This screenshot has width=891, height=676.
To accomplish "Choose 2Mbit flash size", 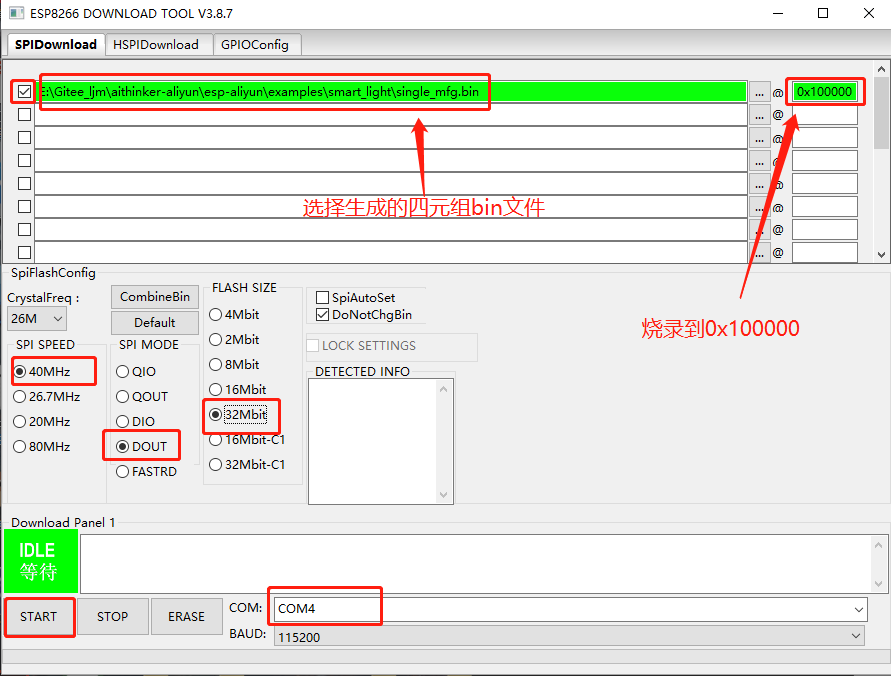I will click(x=234, y=339).
